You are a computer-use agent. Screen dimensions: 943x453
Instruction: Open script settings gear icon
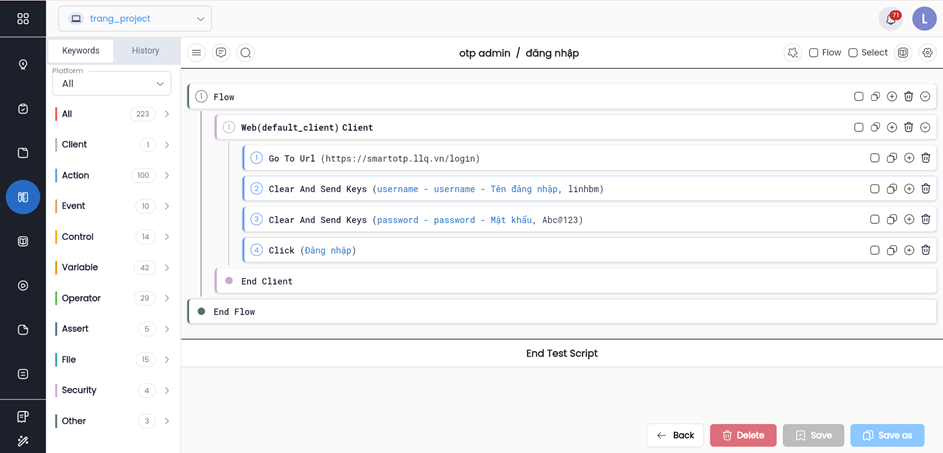[x=927, y=53]
